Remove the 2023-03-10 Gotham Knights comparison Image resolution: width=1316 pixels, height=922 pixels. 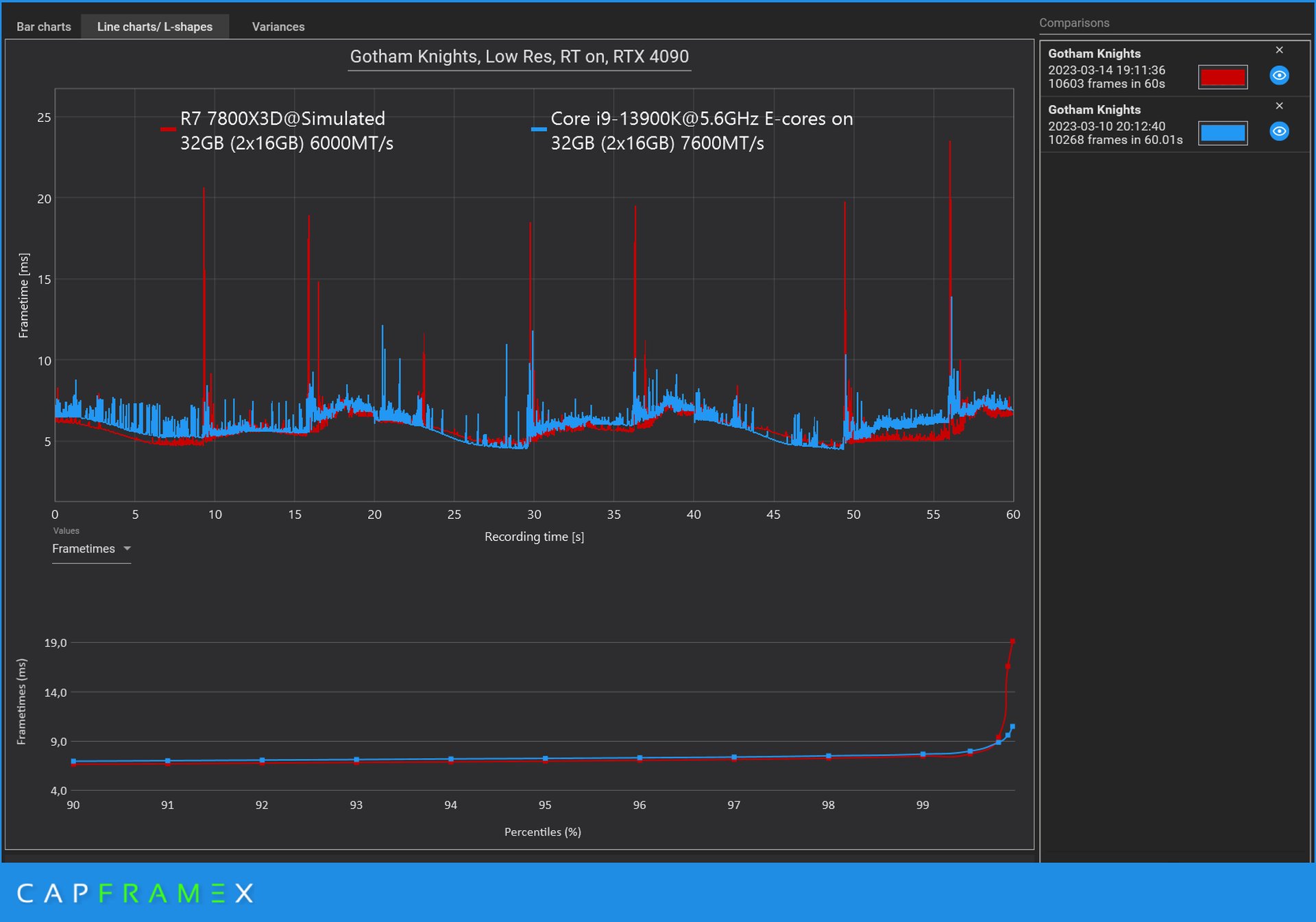[x=1279, y=106]
